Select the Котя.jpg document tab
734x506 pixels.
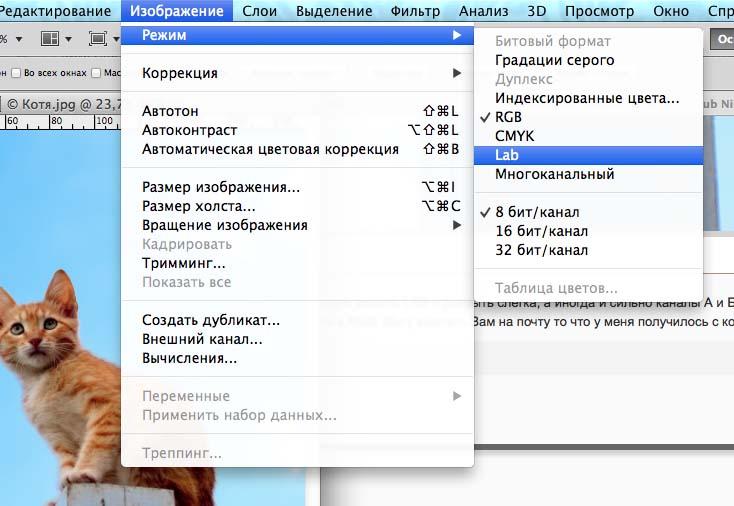click(x=61, y=104)
